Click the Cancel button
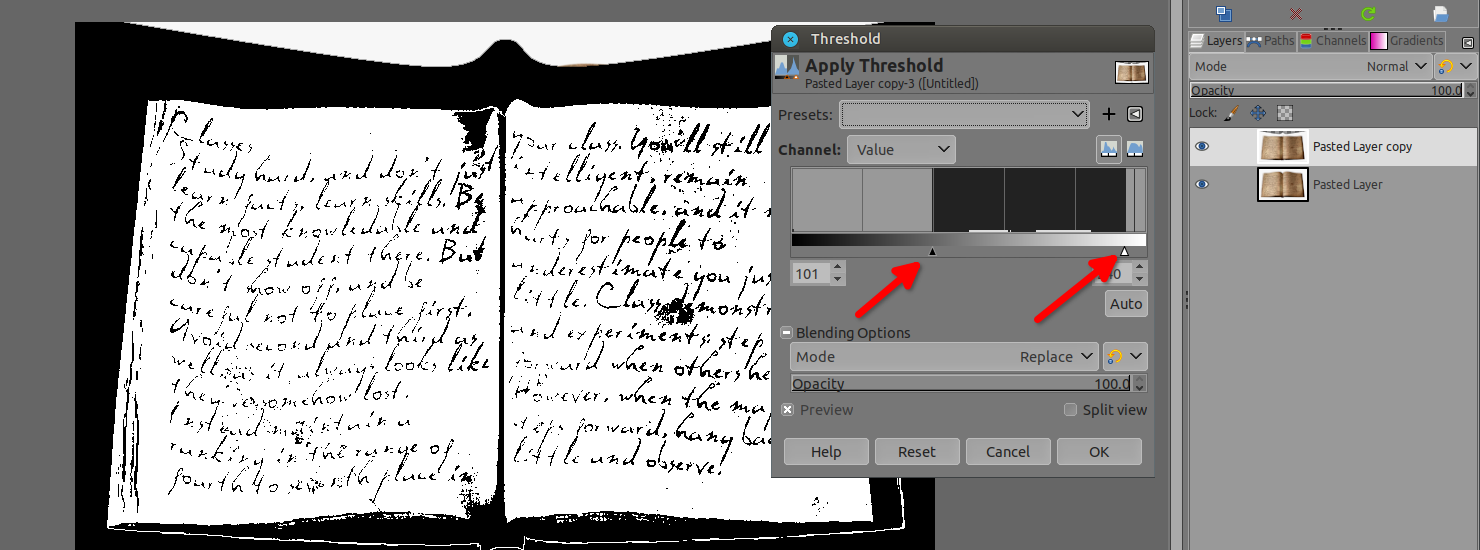Viewport: 1480px width, 550px height. 1008,452
